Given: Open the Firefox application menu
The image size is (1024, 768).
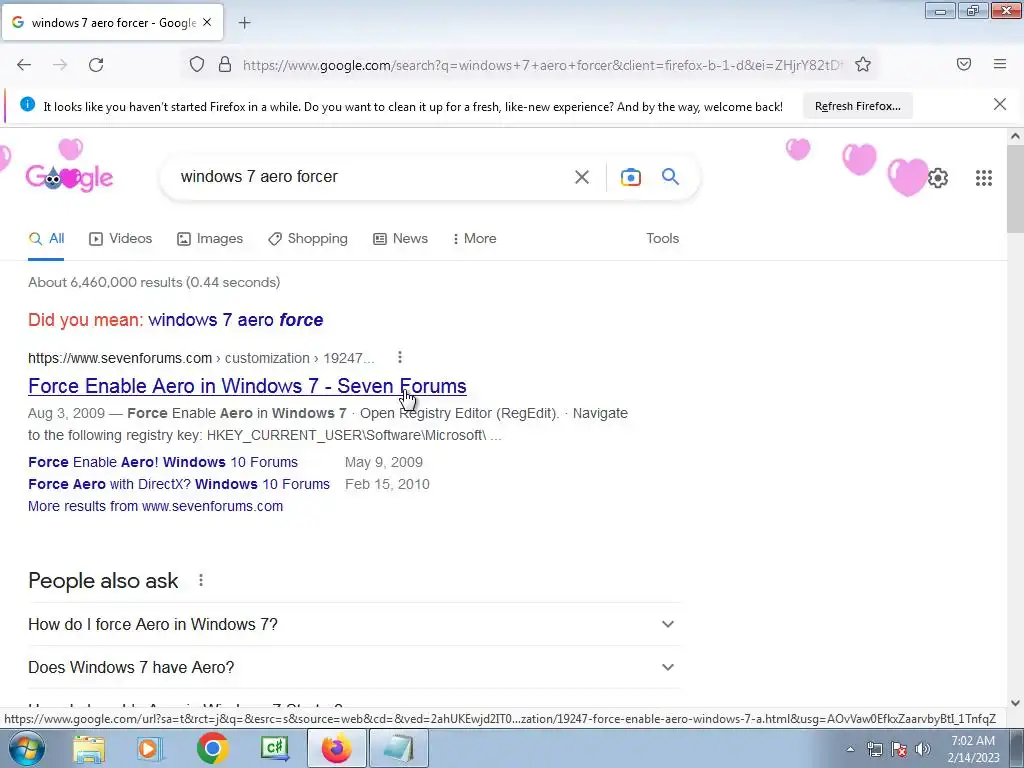Looking at the screenshot, I should [x=1000, y=64].
